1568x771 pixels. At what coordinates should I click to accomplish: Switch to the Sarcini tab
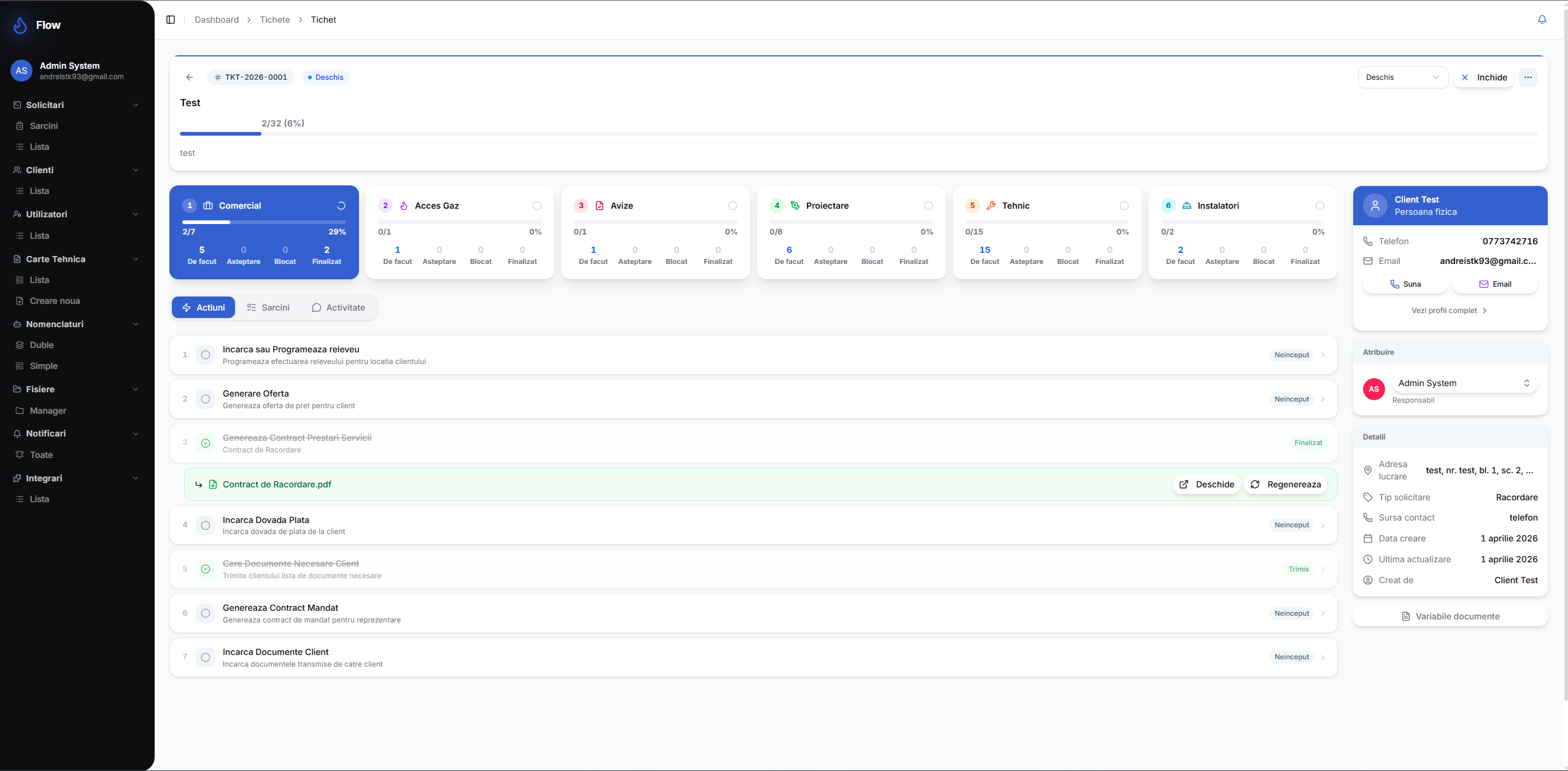point(268,308)
